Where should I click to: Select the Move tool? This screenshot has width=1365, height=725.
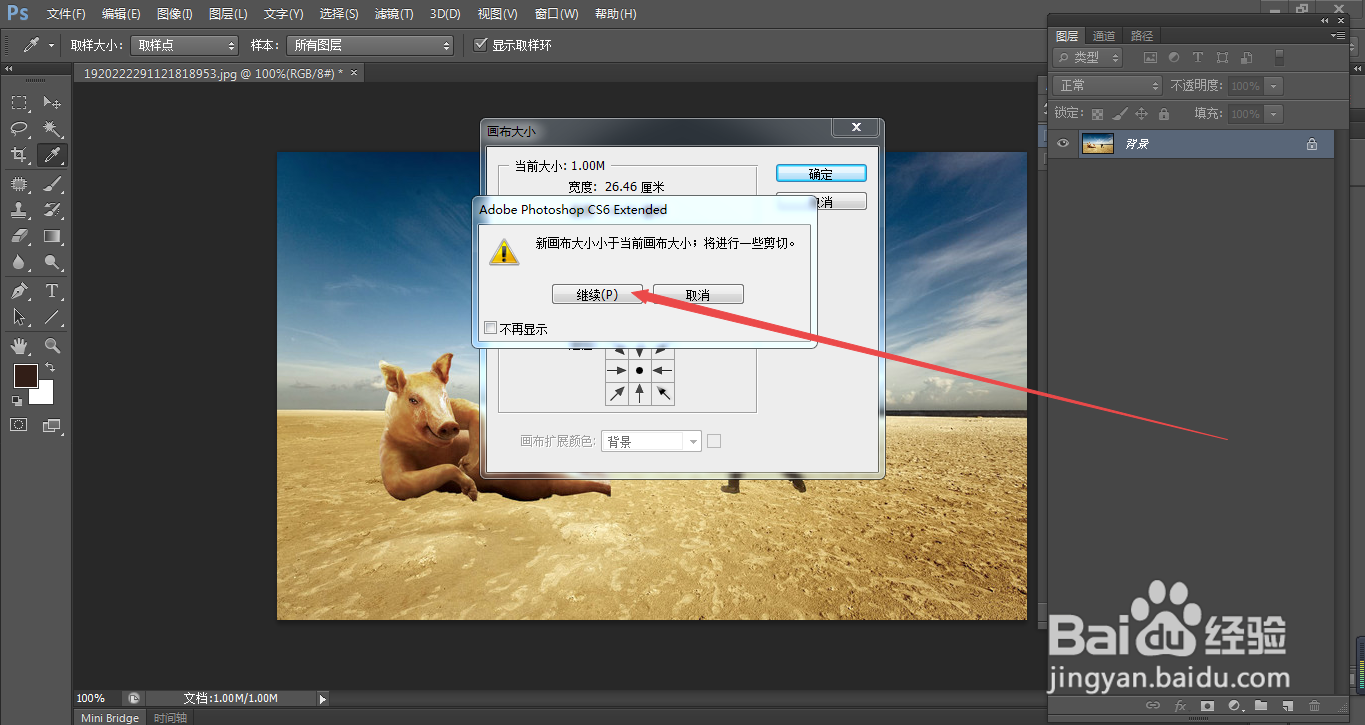pos(52,103)
